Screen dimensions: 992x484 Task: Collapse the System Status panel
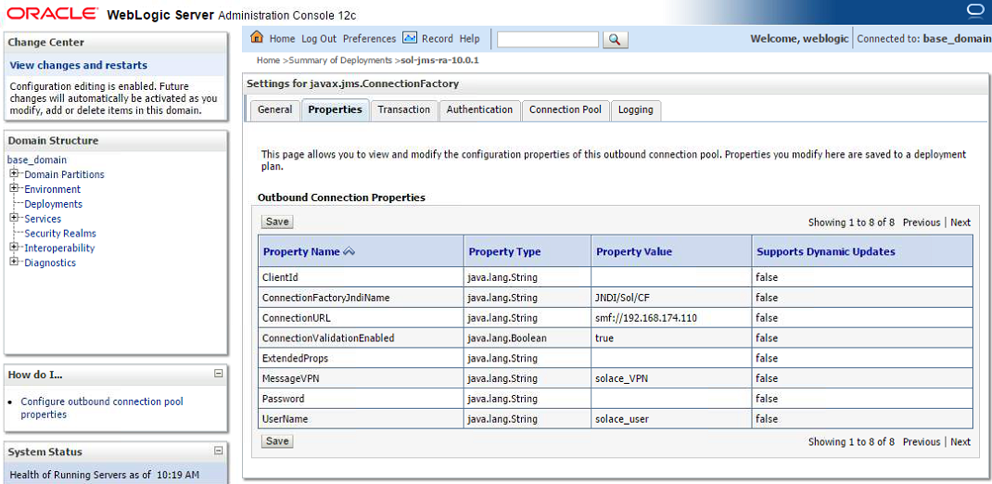point(218,451)
